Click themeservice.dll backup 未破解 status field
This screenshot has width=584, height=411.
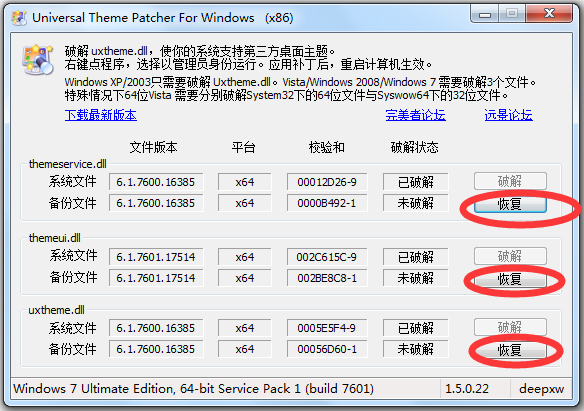pyautogui.click(x=416, y=203)
